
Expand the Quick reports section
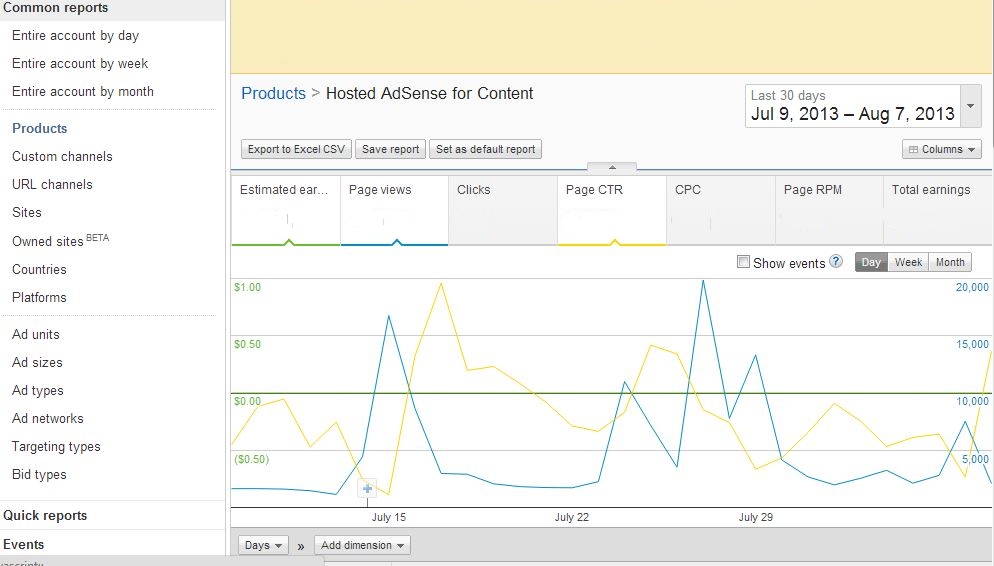[x=45, y=515]
